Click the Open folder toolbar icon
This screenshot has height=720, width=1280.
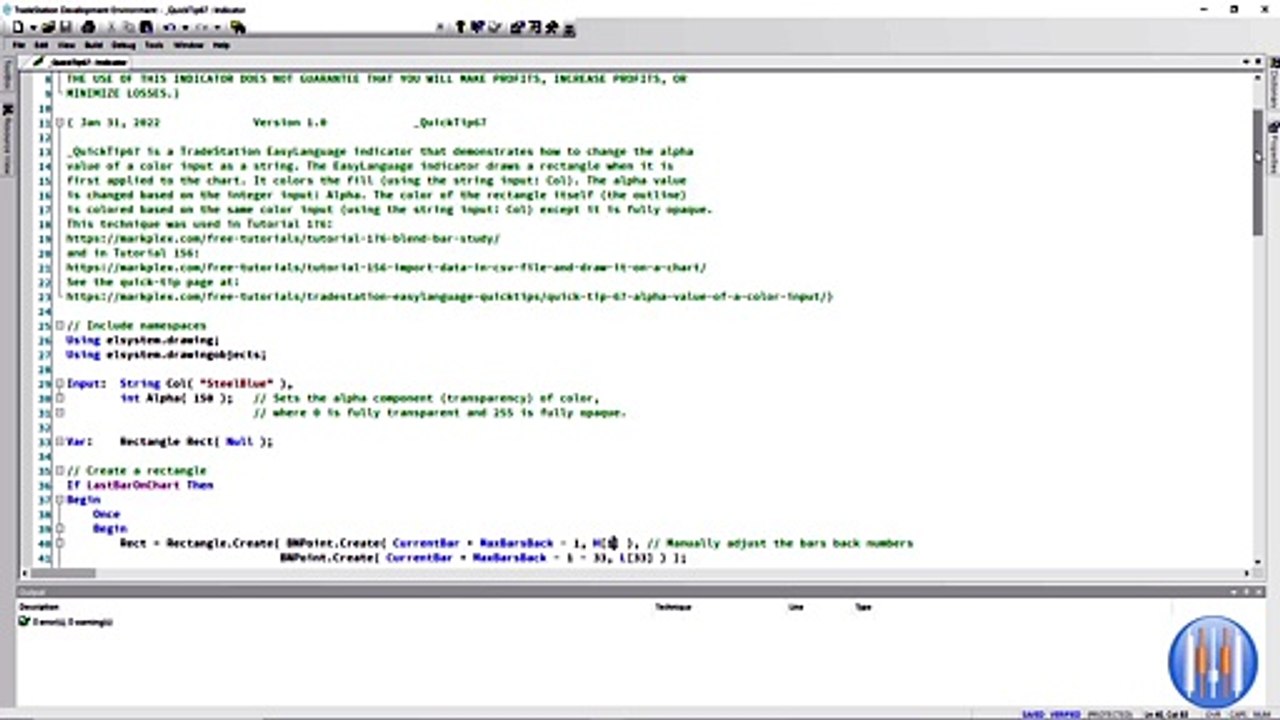point(48,27)
